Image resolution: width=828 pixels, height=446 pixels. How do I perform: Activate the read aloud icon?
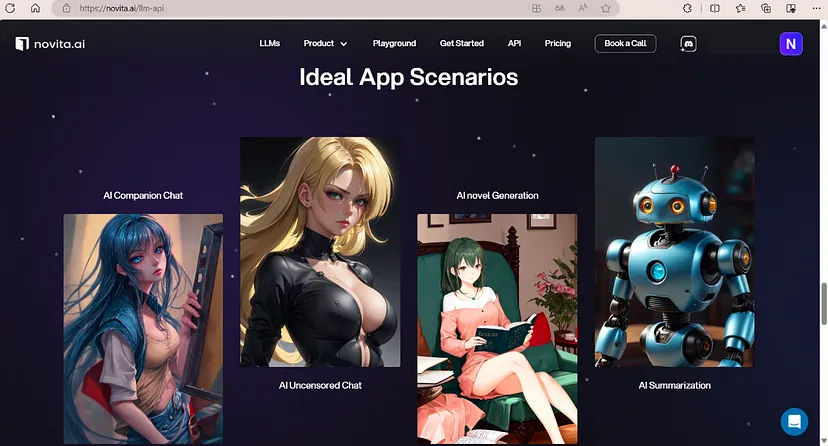582,8
